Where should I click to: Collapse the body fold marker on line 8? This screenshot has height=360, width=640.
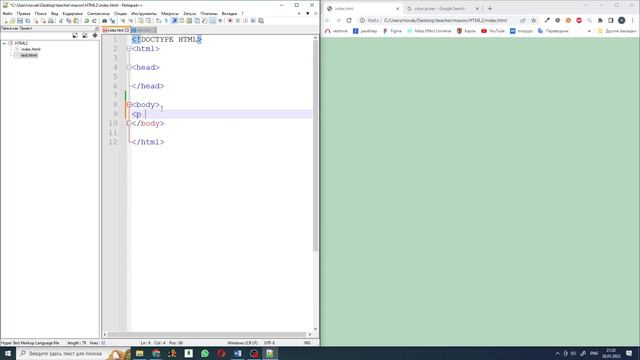pos(129,104)
